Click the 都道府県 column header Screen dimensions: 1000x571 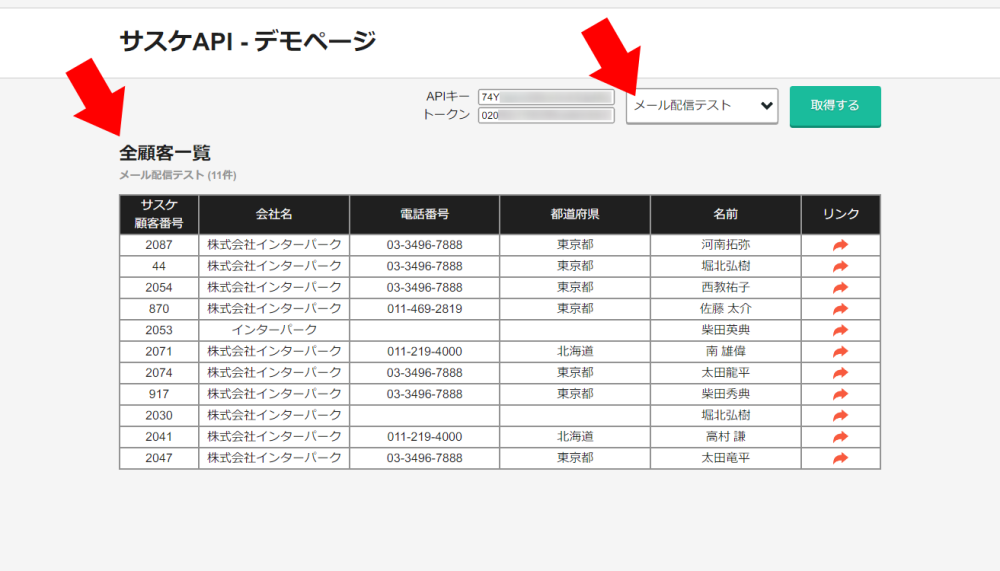click(x=575, y=215)
